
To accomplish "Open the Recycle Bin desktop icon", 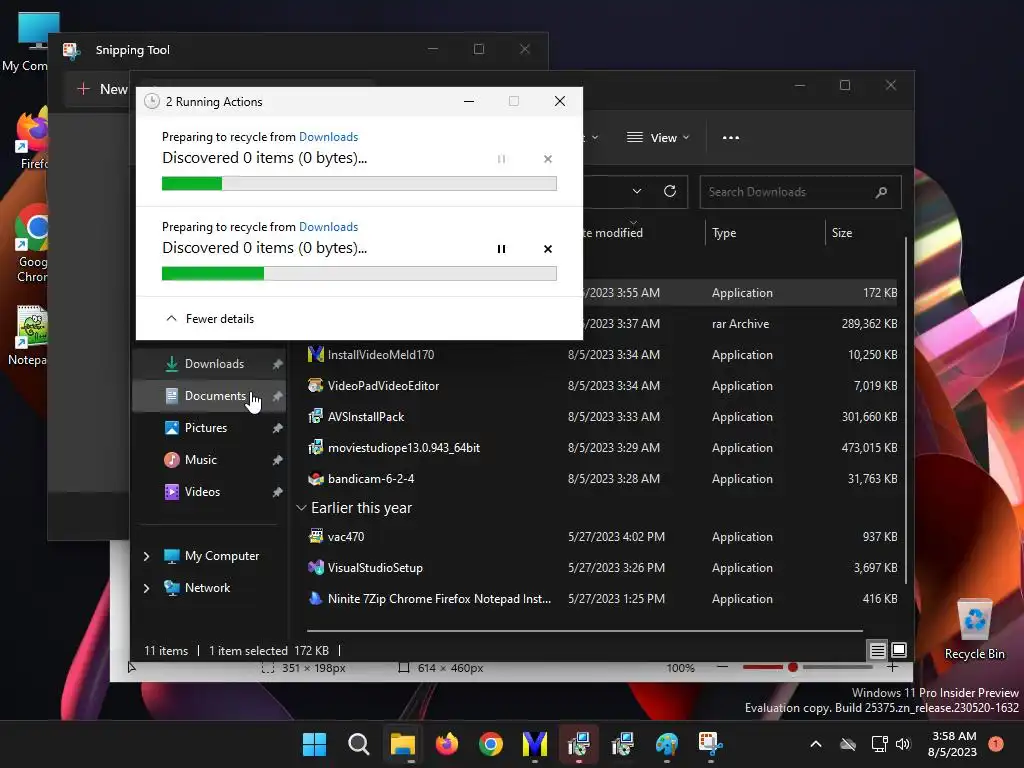I will click(974, 630).
